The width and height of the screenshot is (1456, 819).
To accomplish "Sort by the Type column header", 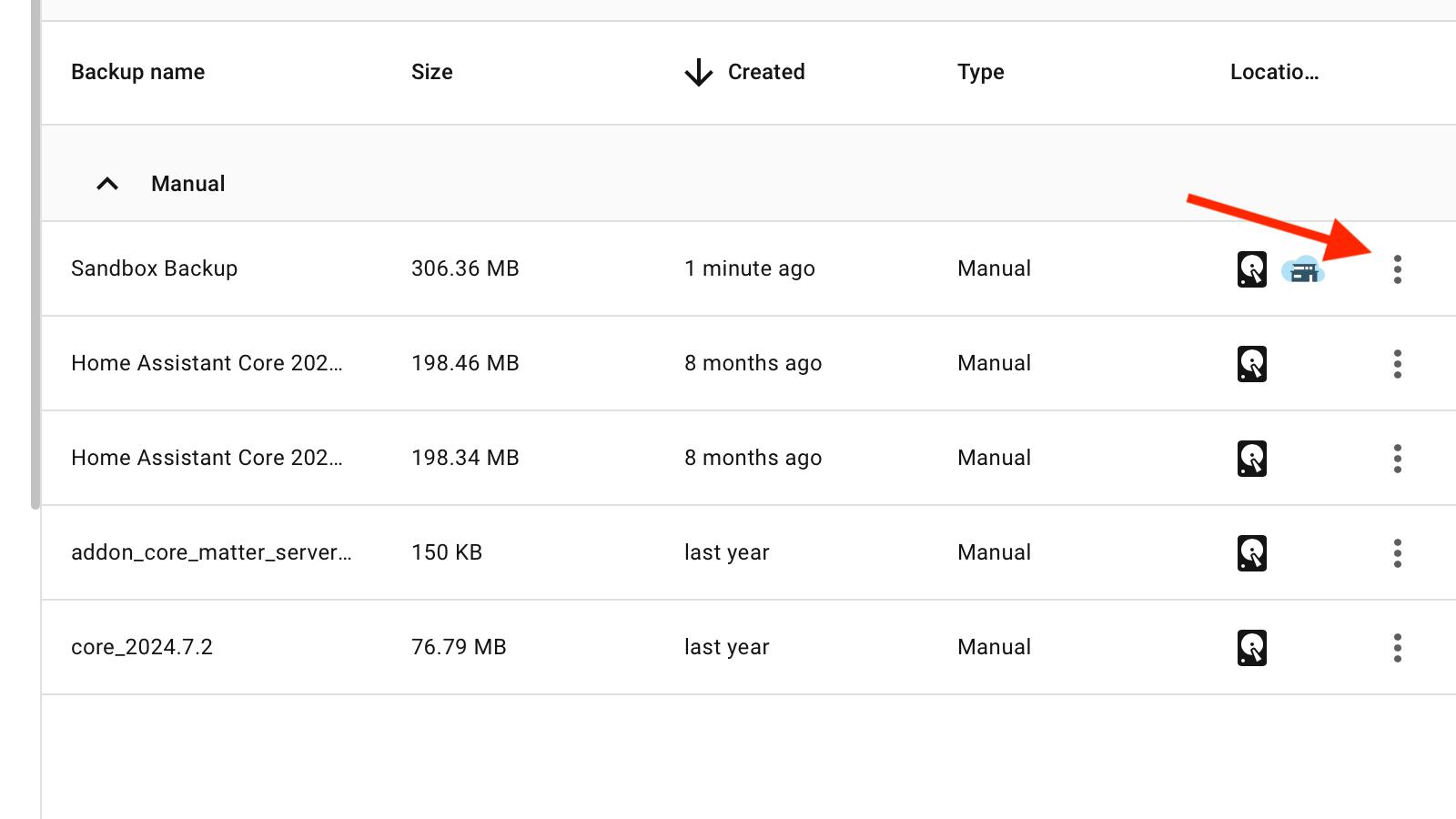I will coord(981,72).
